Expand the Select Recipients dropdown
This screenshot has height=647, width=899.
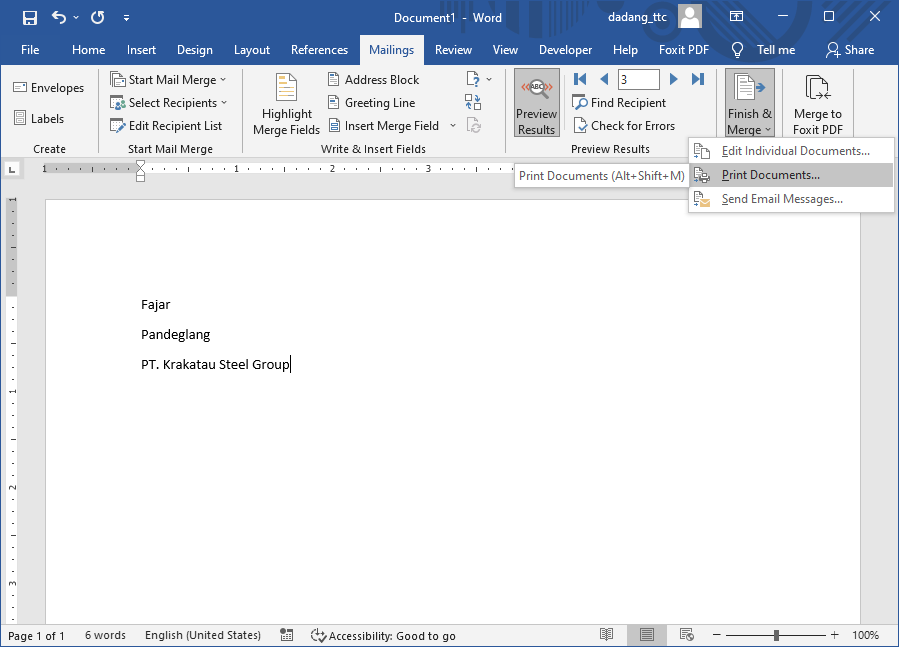(x=169, y=102)
